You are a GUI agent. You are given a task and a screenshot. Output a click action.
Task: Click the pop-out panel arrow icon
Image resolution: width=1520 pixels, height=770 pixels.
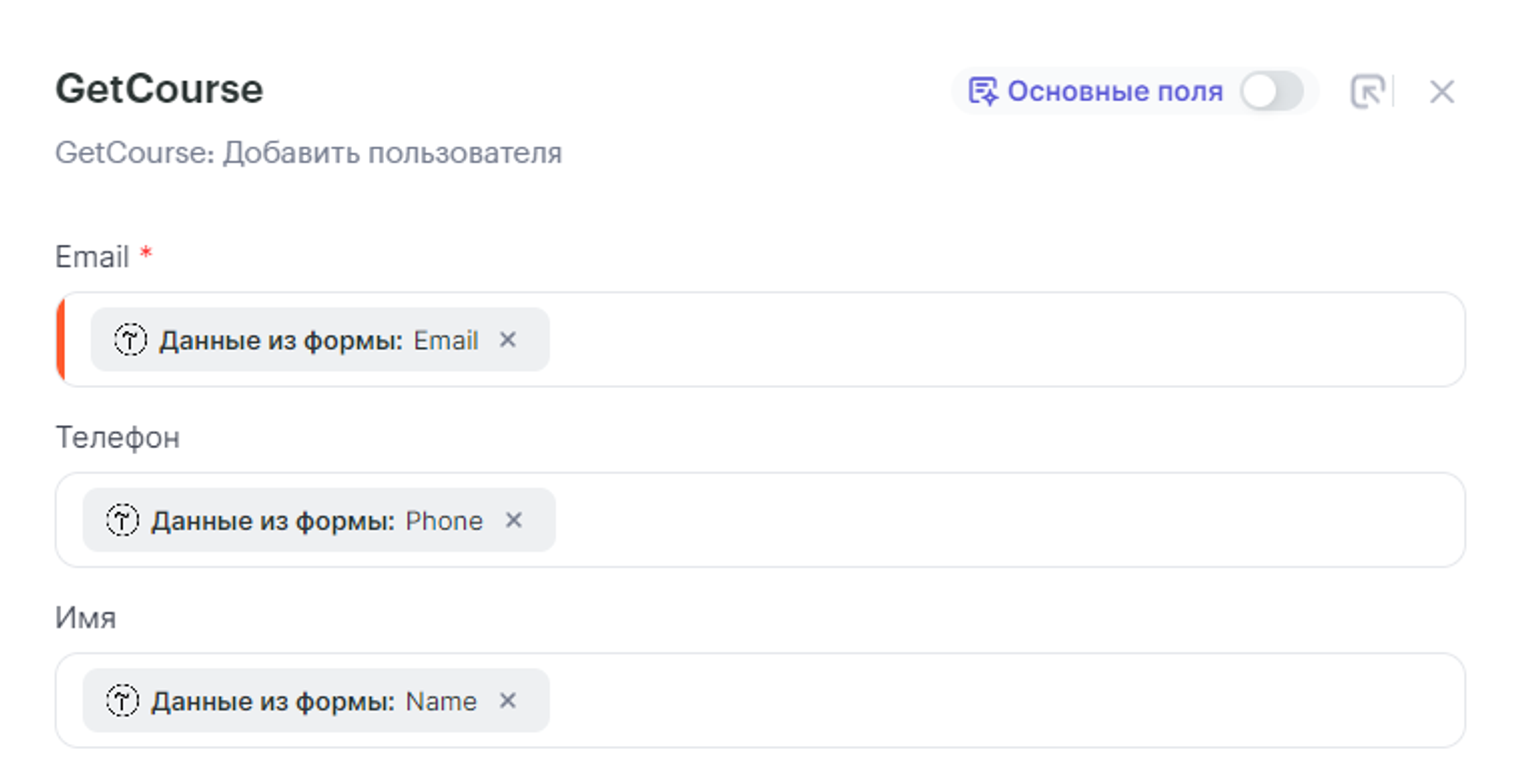(1367, 92)
